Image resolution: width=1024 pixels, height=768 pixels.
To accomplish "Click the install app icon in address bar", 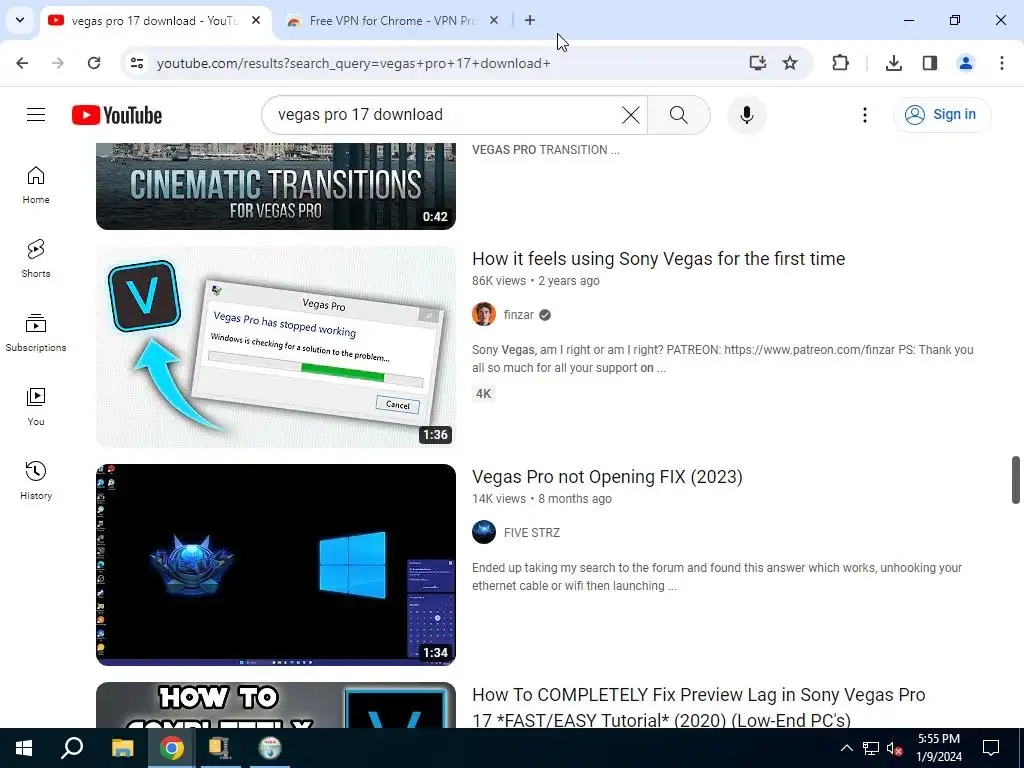I will point(758,63).
